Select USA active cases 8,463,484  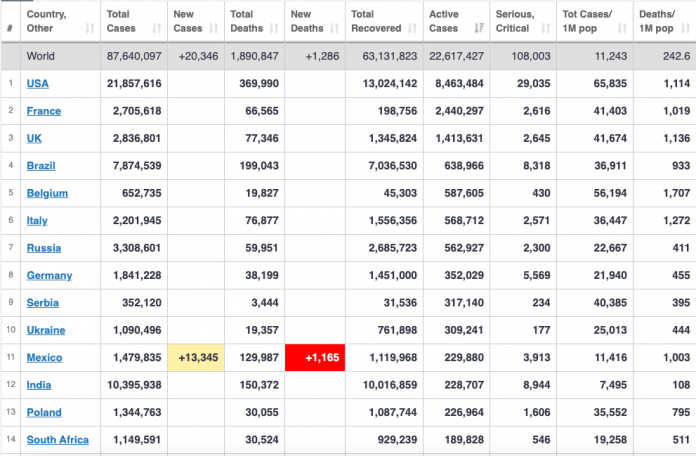click(459, 83)
